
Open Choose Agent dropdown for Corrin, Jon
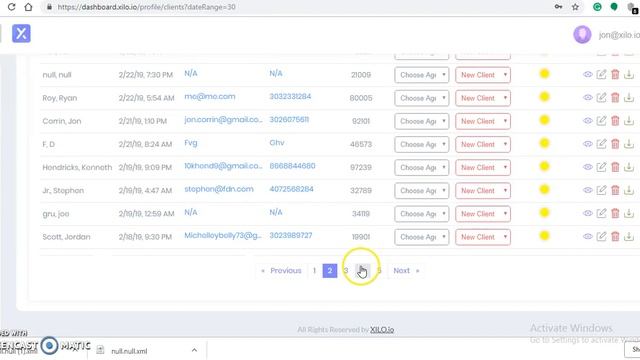coord(422,121)
